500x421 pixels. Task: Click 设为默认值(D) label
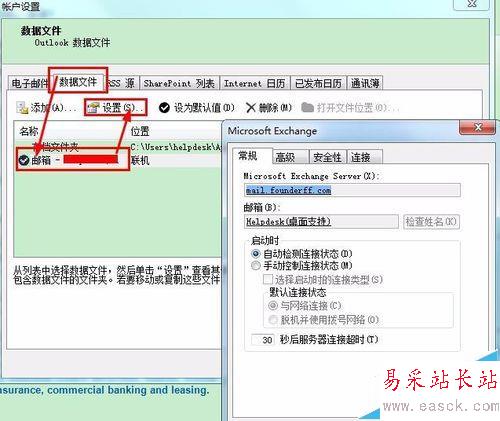[204, 108]
